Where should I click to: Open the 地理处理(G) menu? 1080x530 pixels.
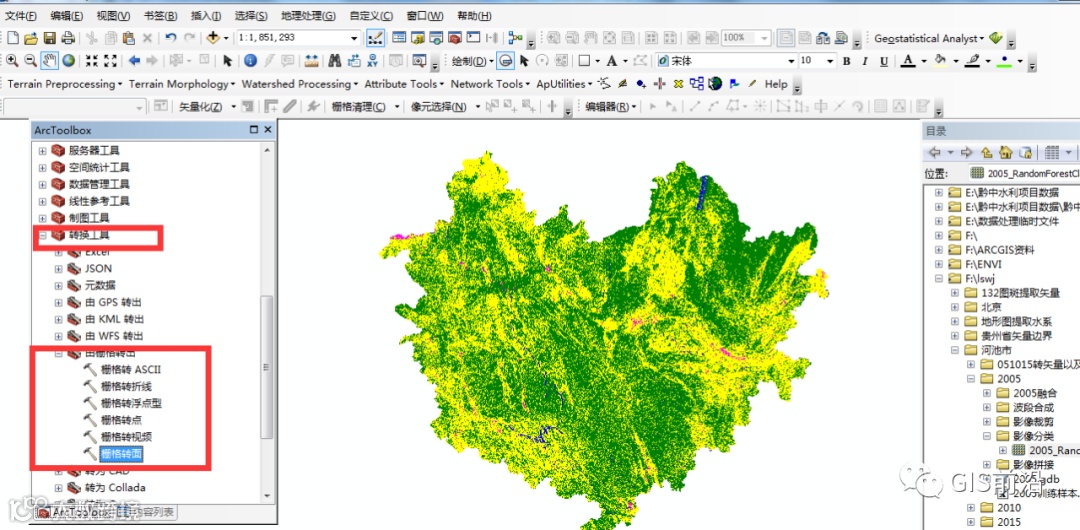tap(308, 16)
